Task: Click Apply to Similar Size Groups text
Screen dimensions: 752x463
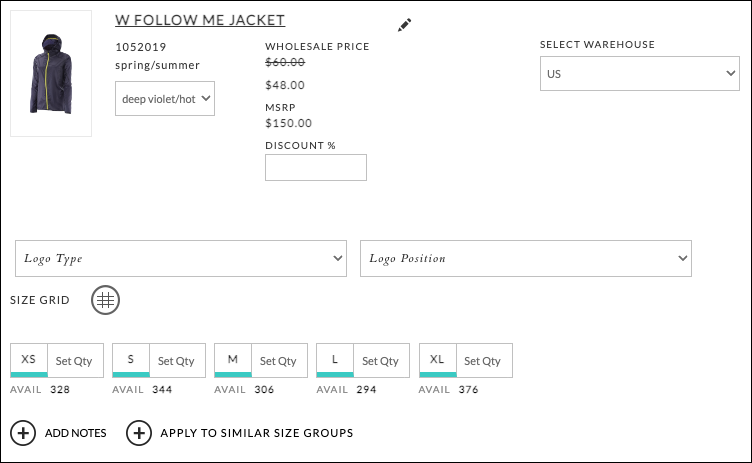Action: 257,433
